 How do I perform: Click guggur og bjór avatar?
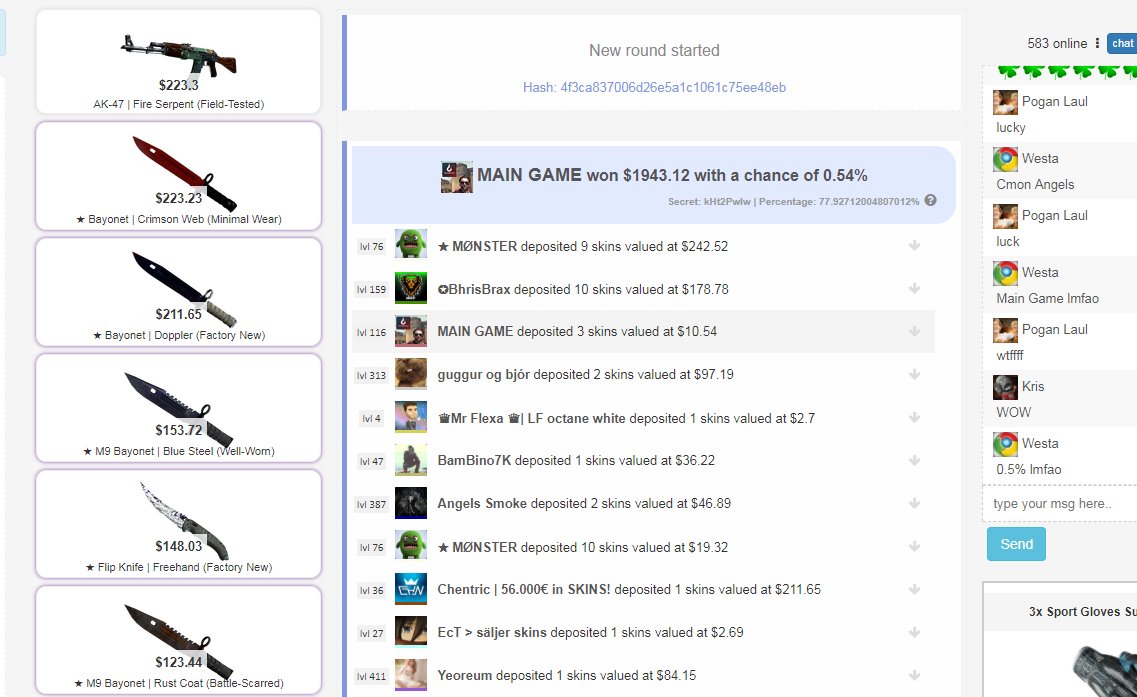(410, 374)
